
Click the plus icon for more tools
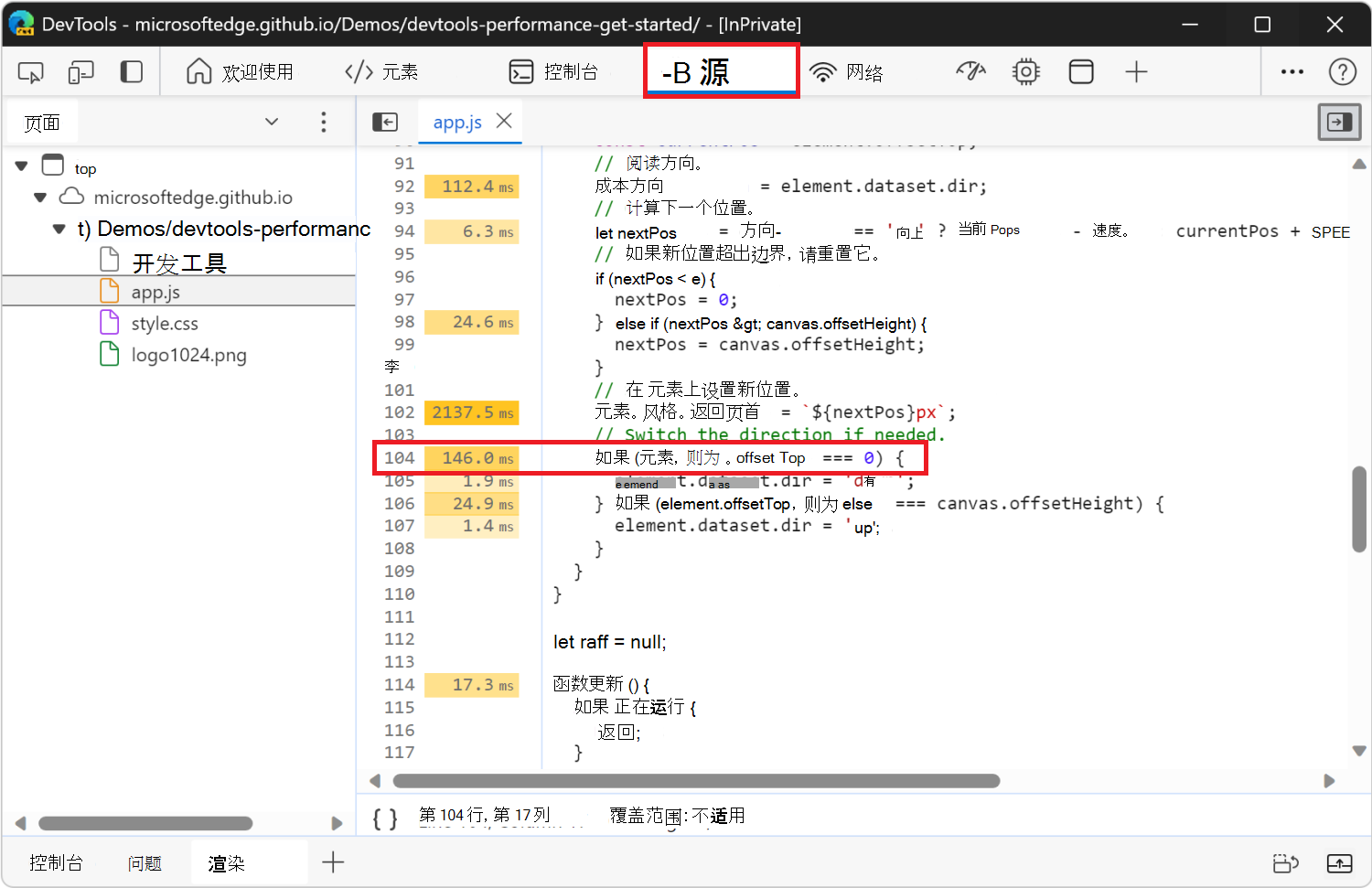1136,72
